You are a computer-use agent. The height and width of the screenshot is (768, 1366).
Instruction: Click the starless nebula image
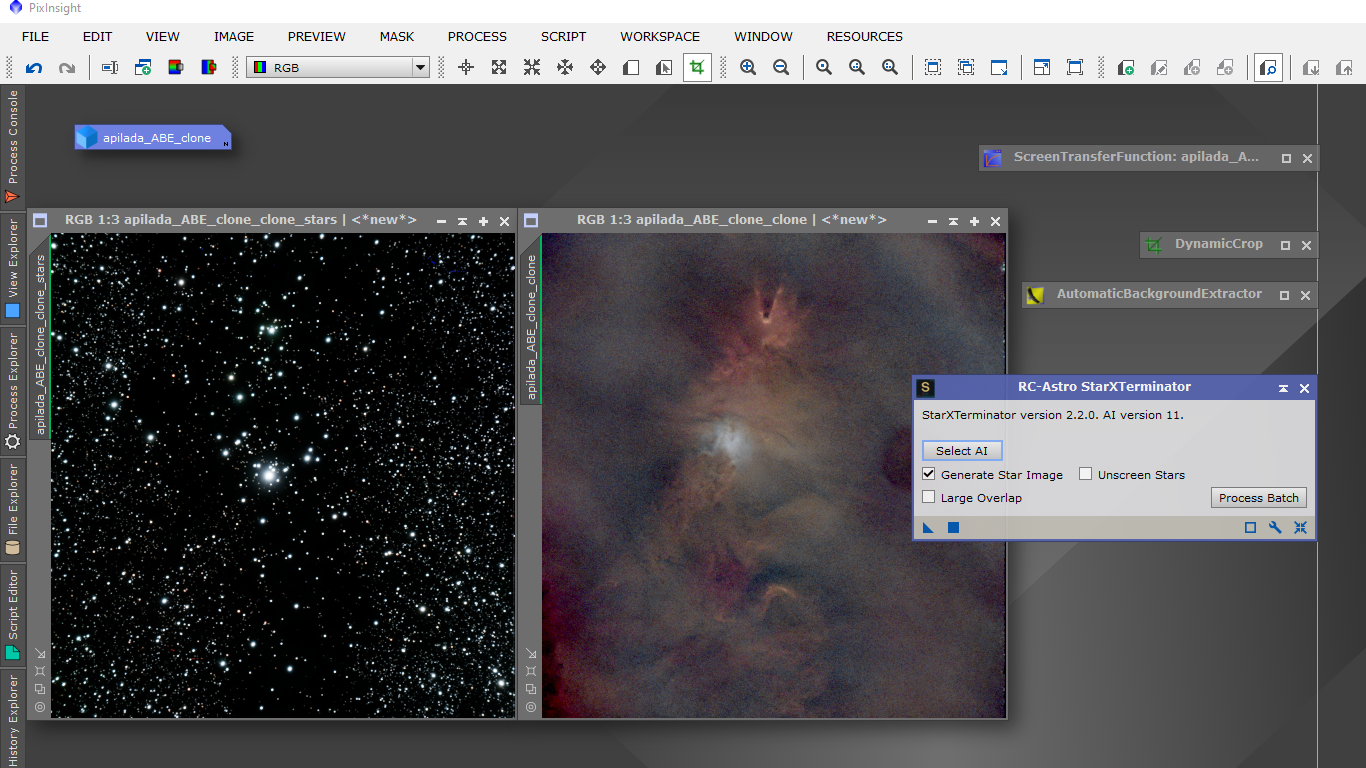773,476
